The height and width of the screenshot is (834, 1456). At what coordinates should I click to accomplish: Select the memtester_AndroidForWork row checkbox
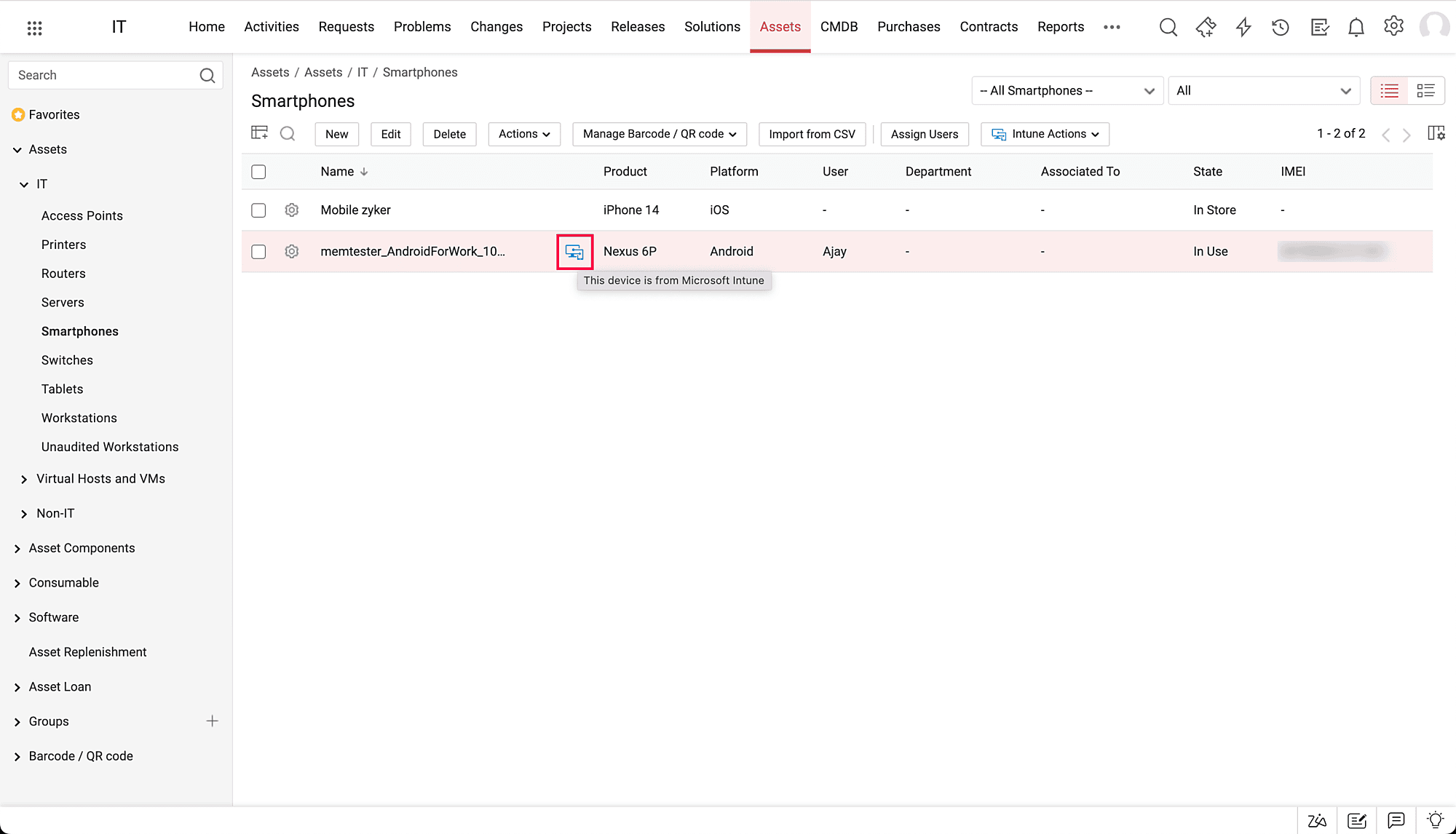[258, 252]
